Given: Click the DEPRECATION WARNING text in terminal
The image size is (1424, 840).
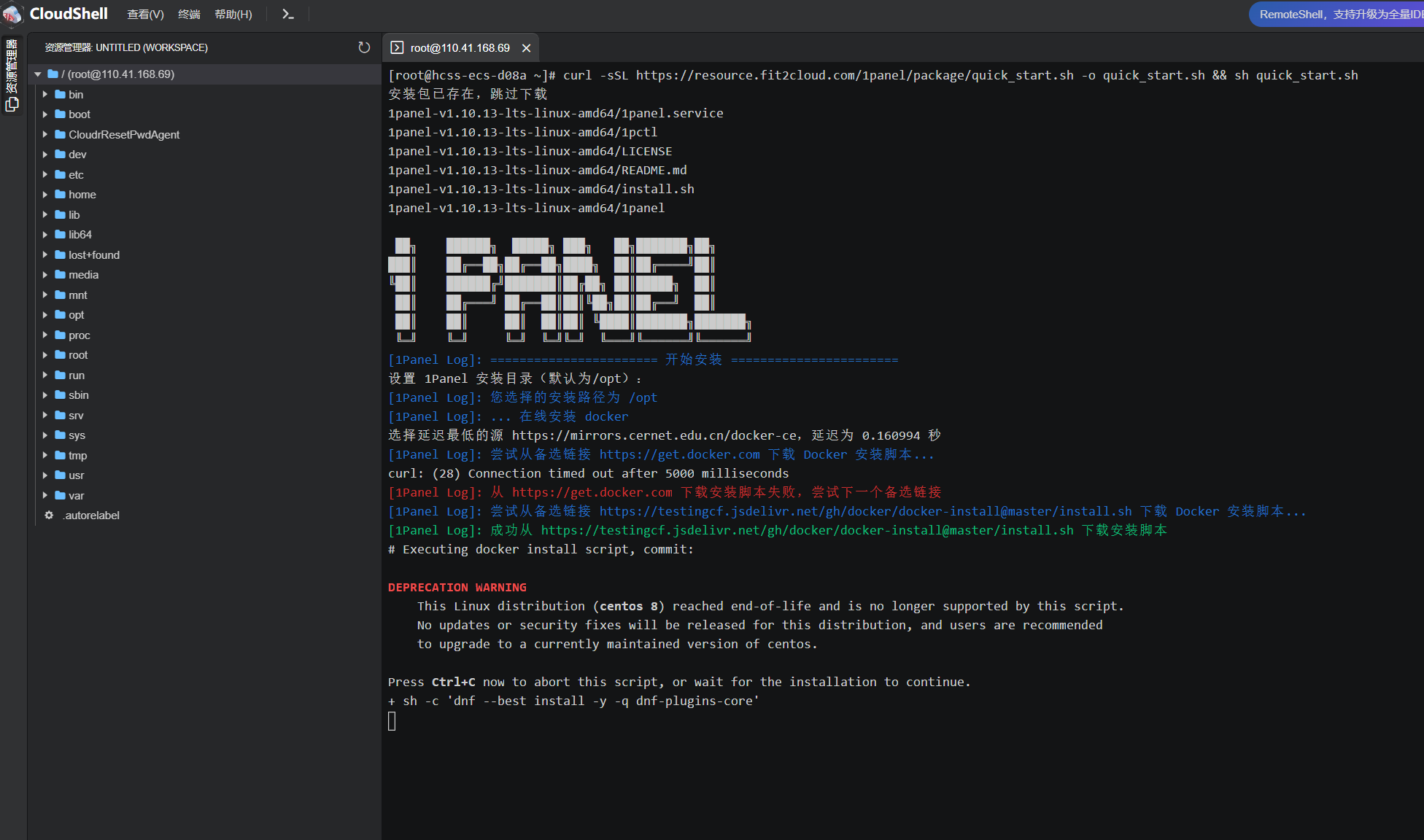Looking at the screenshot, I should [457, 588].
